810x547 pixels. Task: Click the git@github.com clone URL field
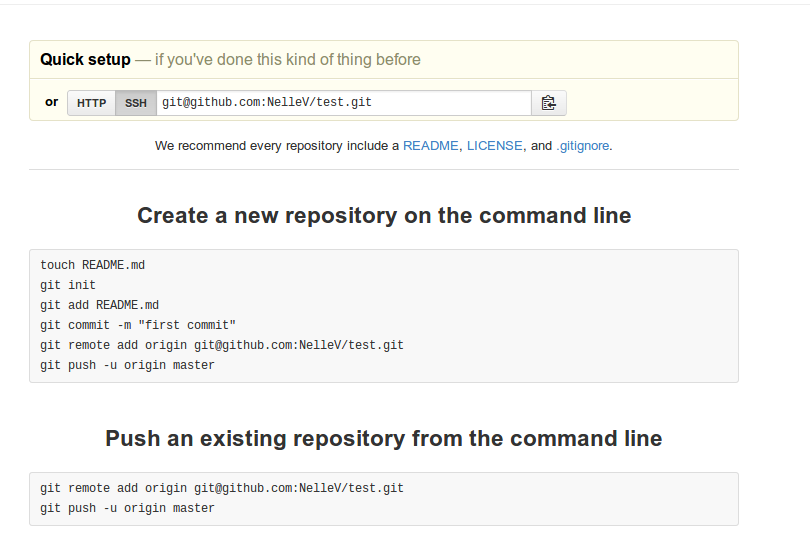click(x=344, y=103)
